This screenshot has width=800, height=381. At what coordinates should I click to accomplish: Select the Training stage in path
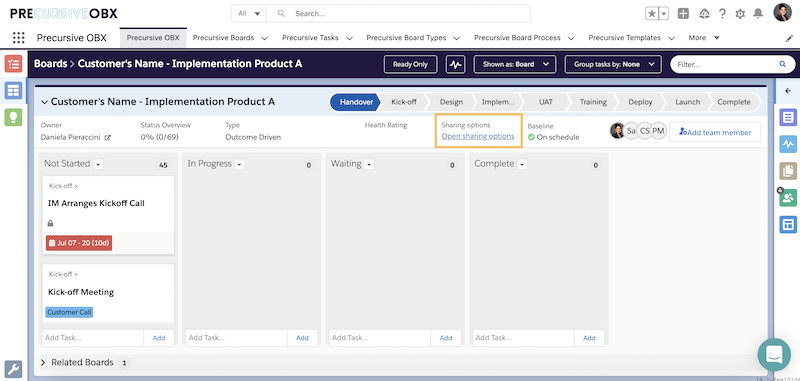[593, 102]
